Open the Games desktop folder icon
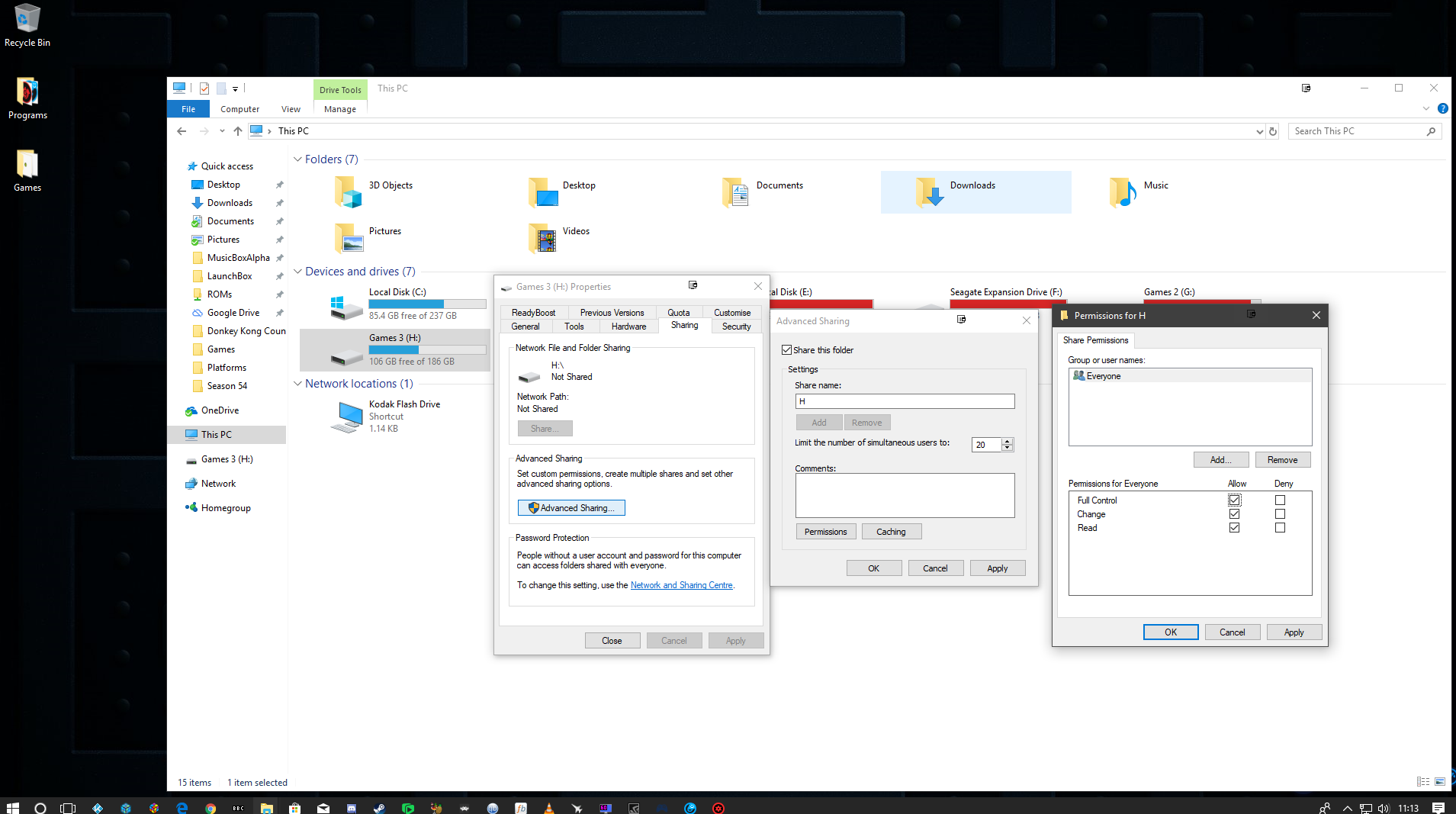Screen dimensions: 1456x814 [x=27, y=170]
